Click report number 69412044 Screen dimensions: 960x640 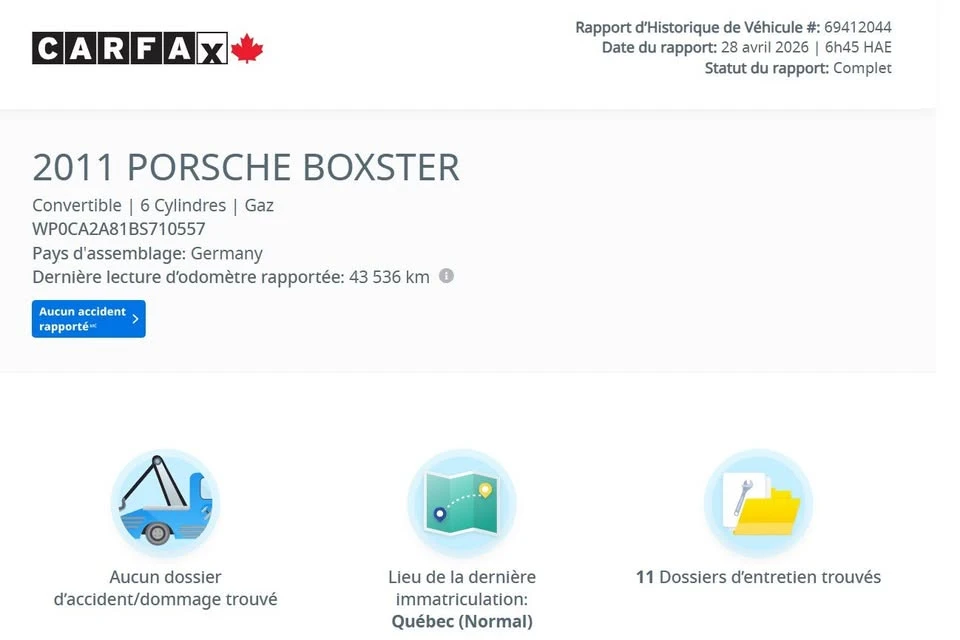click(x=858, y=27)
